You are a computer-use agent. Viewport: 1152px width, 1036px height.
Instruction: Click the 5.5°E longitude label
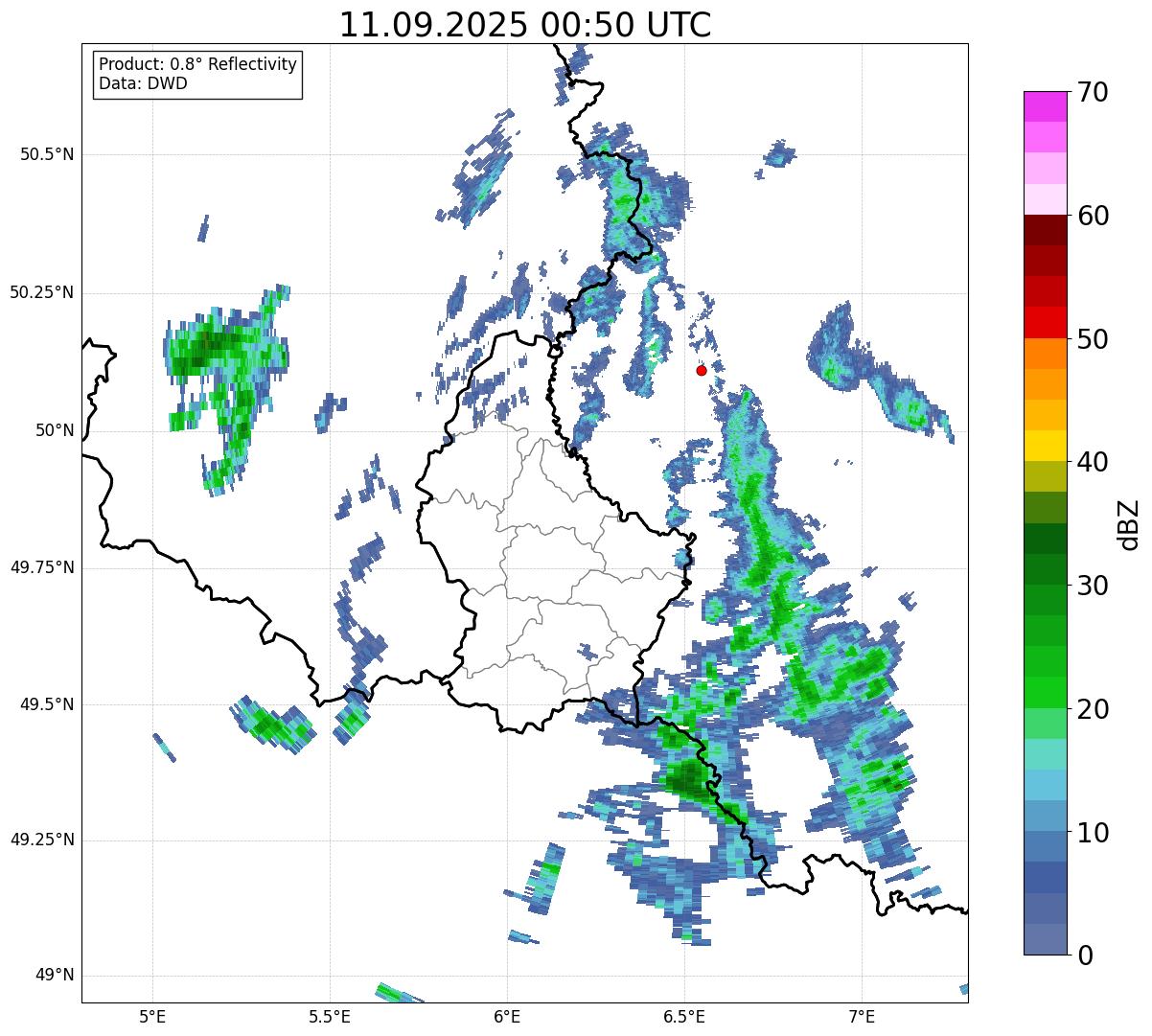[x=330, y=1016]
